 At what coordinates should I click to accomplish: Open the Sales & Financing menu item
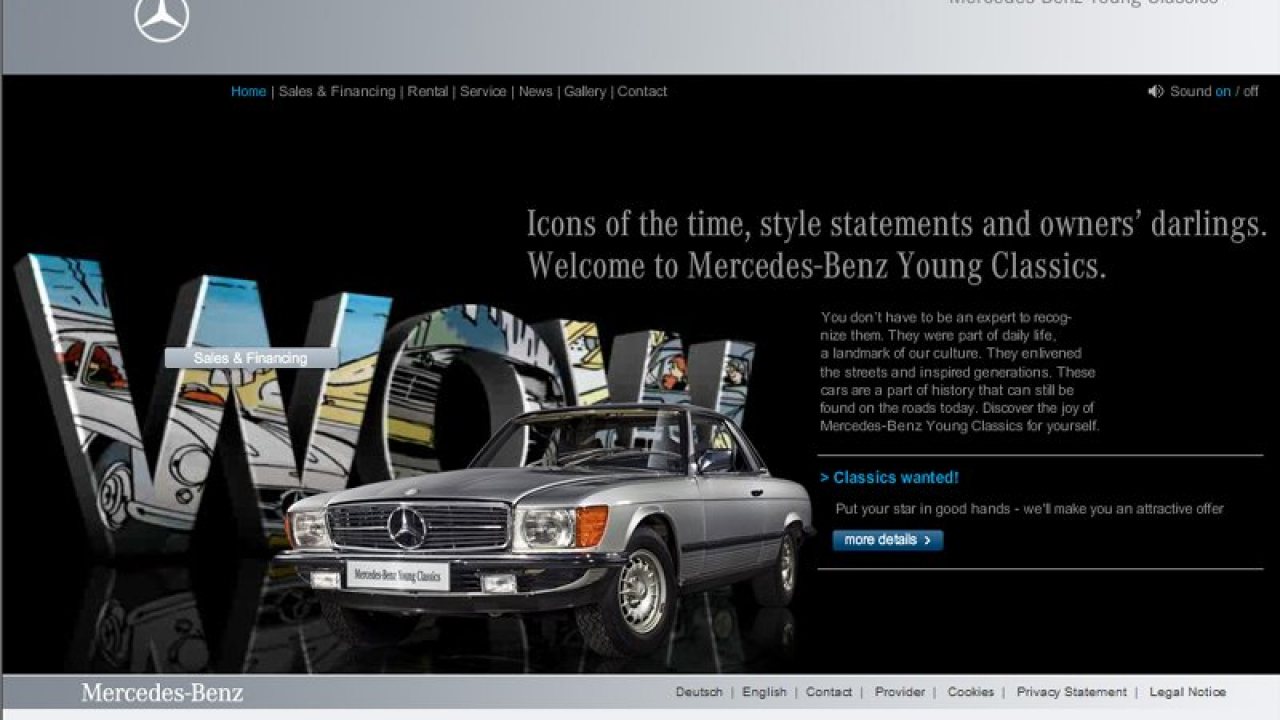click(337, 91)
